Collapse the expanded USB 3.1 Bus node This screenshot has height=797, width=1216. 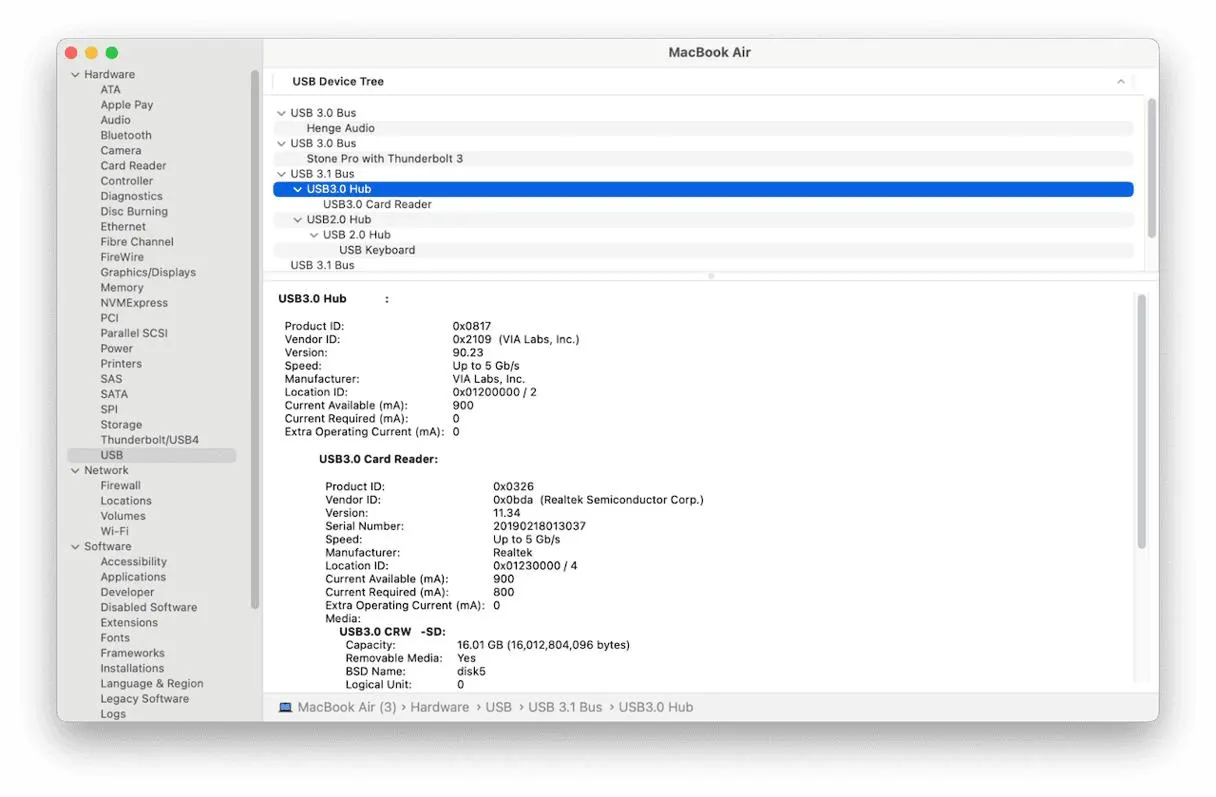tap(282, 174)
